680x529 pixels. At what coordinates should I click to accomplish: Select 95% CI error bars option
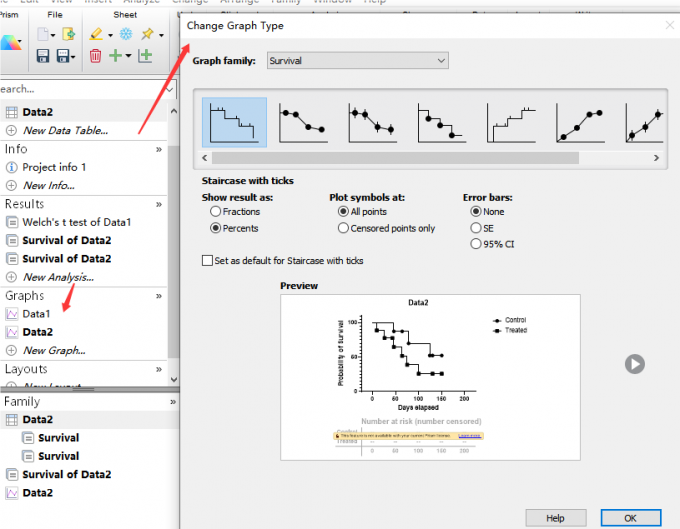click(x=476, y=244)
